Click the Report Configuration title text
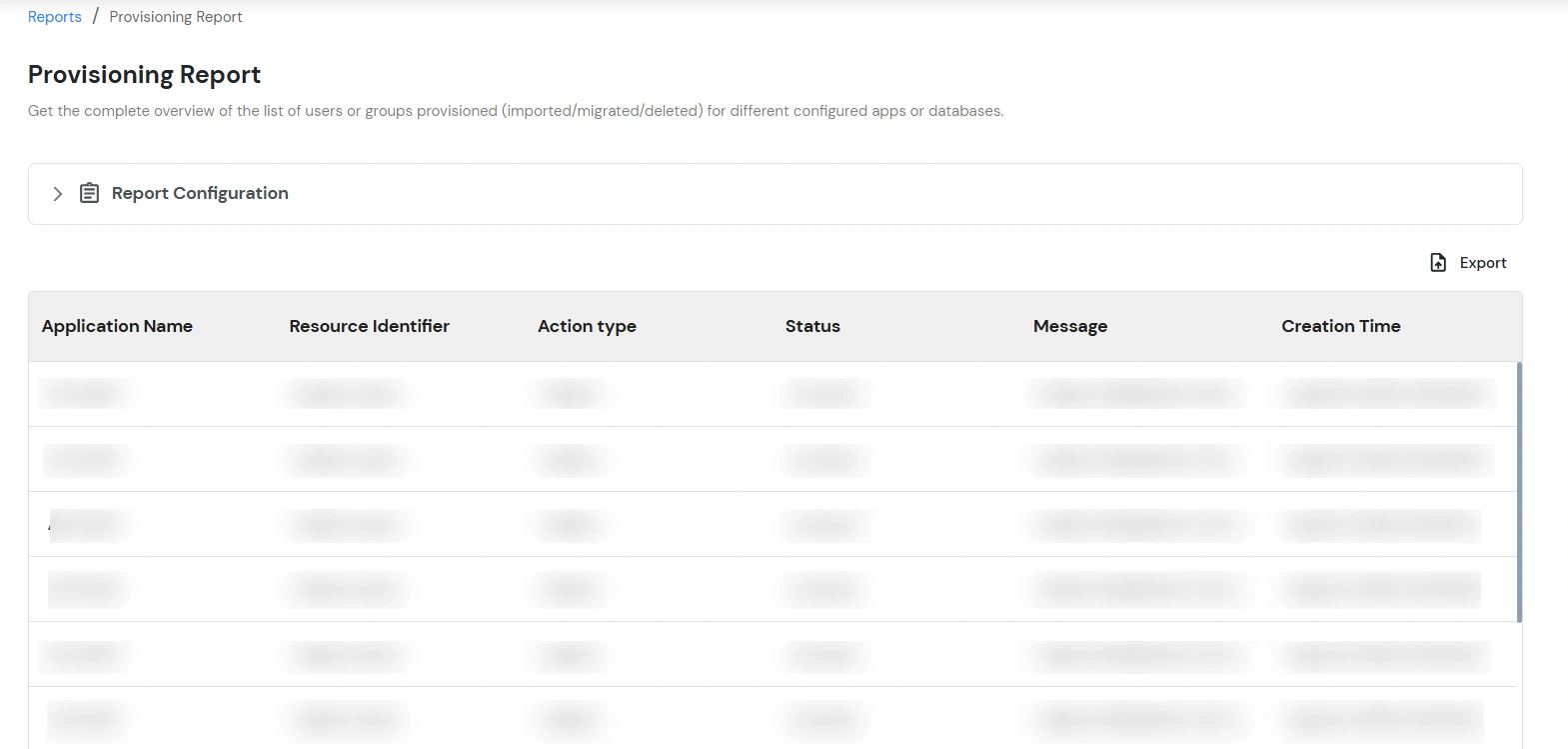This screenshot has width=1568, height=749. point(200,193)
